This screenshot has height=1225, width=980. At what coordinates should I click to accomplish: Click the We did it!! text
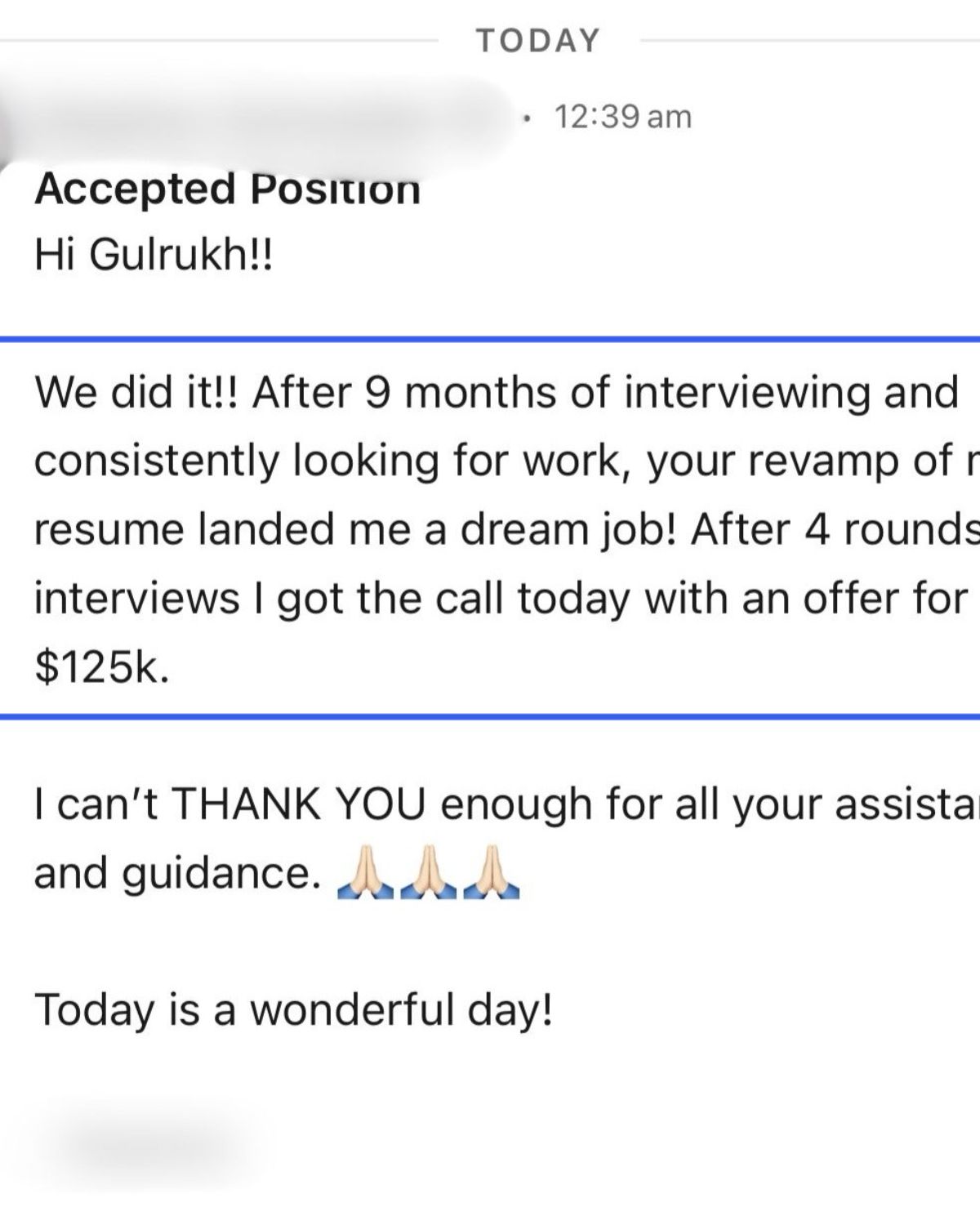pos(136,393)
